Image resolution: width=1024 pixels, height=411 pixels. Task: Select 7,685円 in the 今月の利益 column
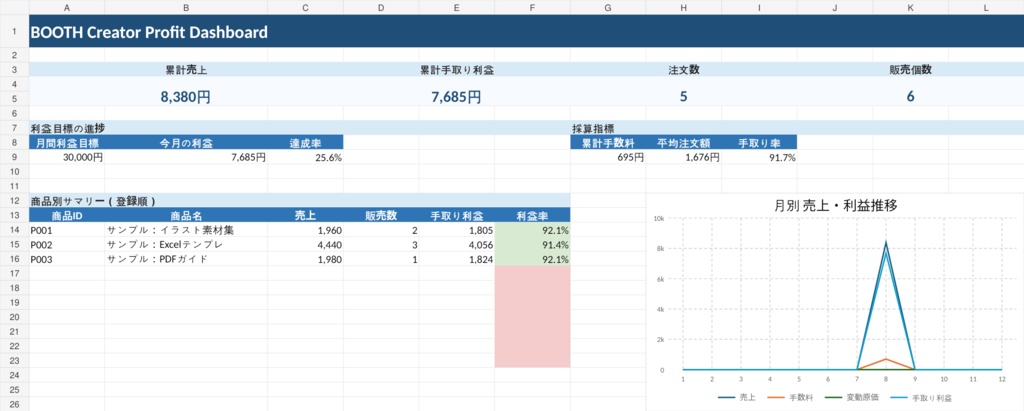[x=186, y=157]
